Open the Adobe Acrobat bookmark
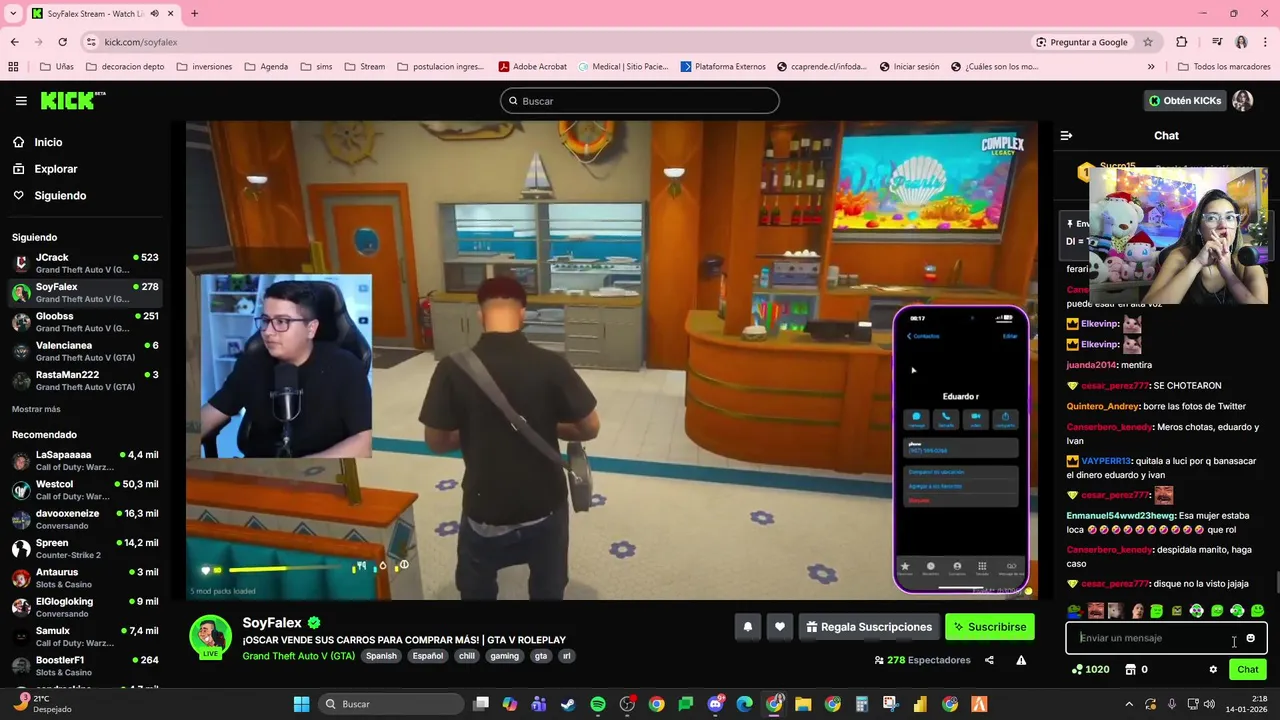1280x720 pixels. tap(532, 67)
